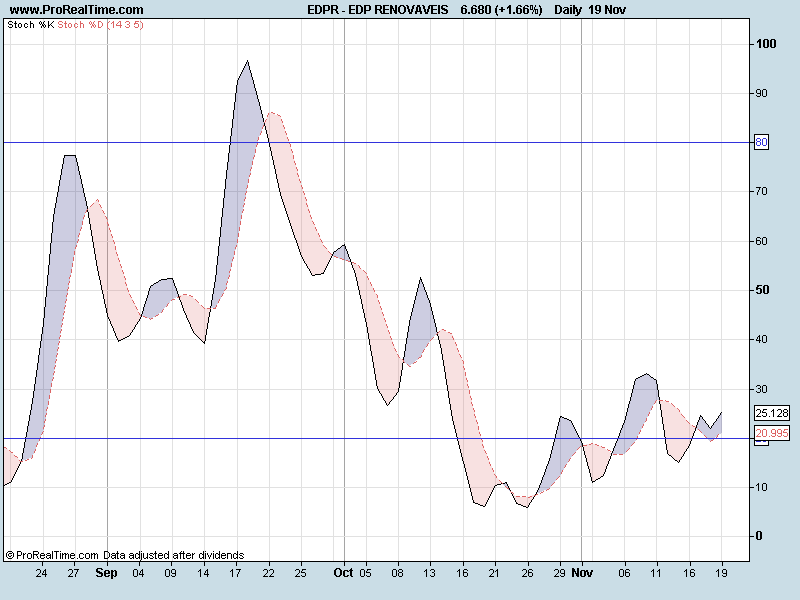The height and width of the screenshot is (600, 800).
Task: Select the Stoch %K legend label
Action: point(31,24)
